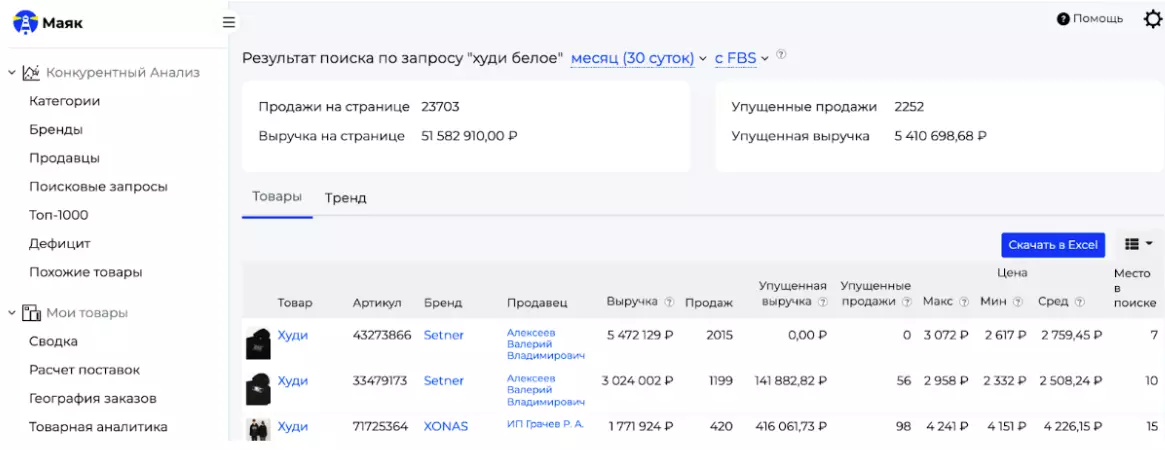Switch to the Тренд tab

coord(345,198)
